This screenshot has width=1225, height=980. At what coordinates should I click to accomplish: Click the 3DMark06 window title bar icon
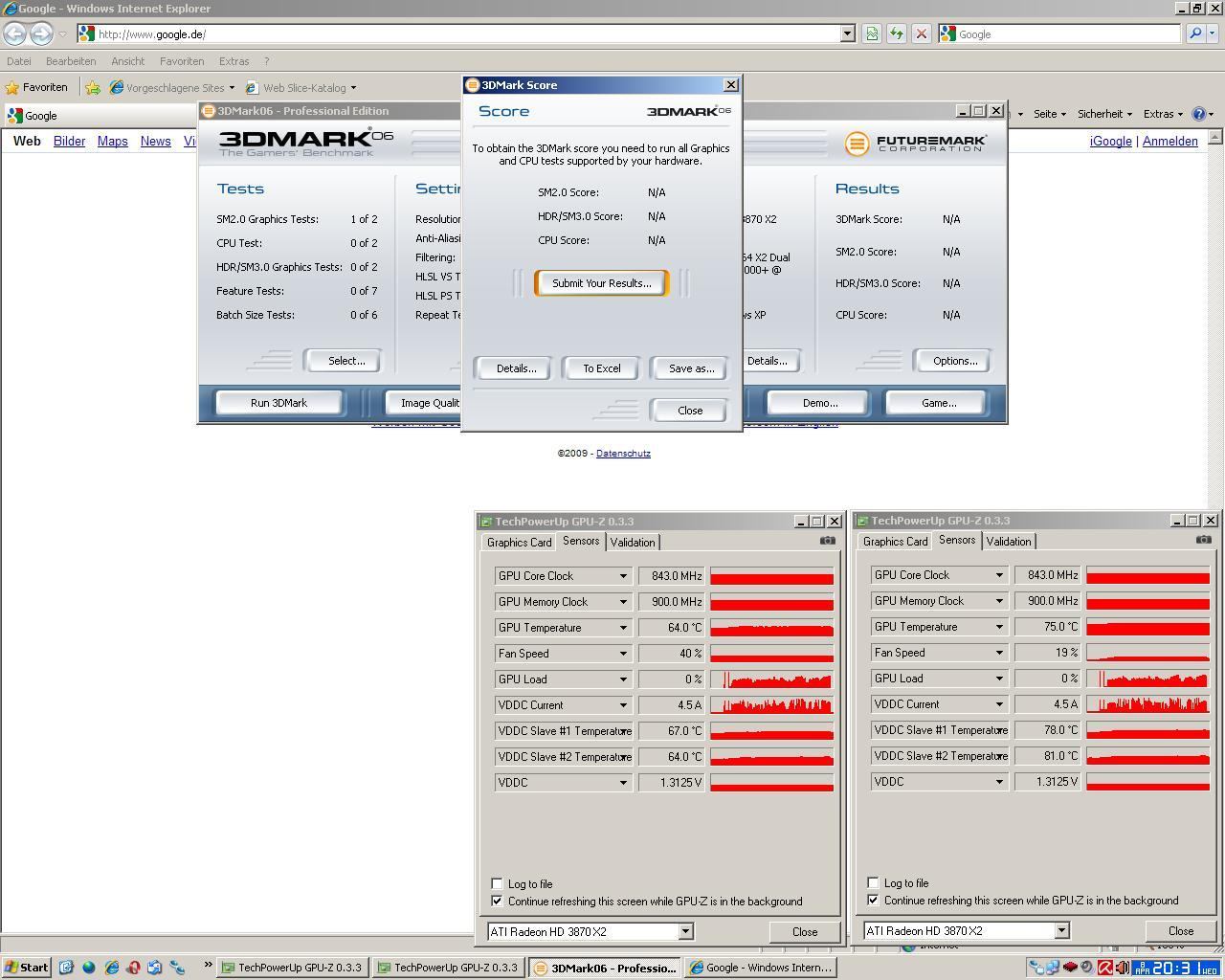[208, 111]
